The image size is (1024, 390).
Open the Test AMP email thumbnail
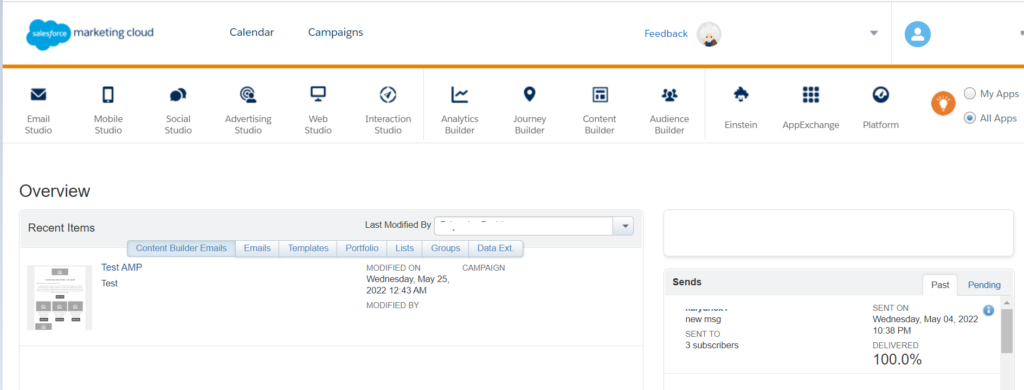click(x=59, y=297)
